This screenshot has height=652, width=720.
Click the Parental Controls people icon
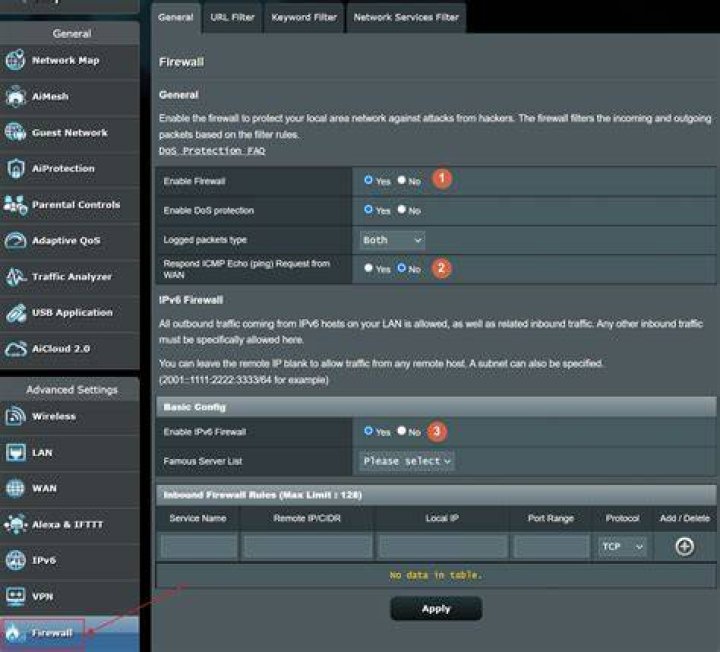point(15,205)
